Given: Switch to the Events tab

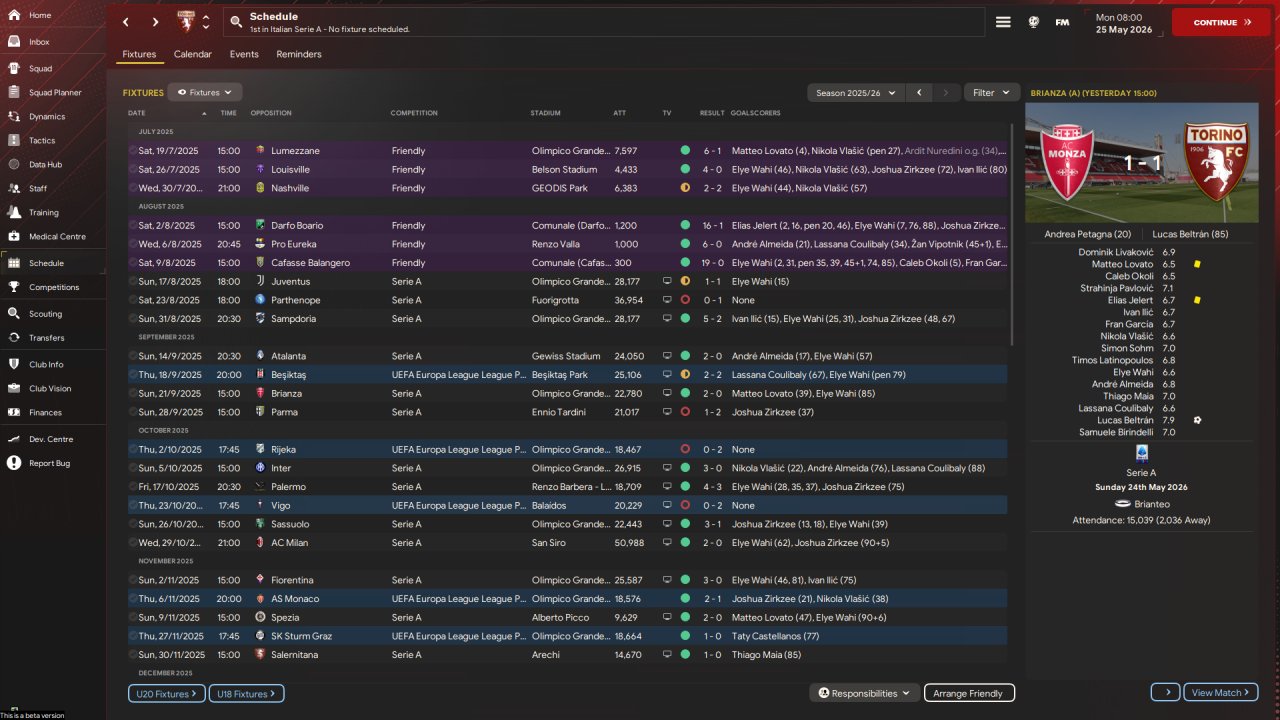Looking at the screenshot, I should click(244, 54).
